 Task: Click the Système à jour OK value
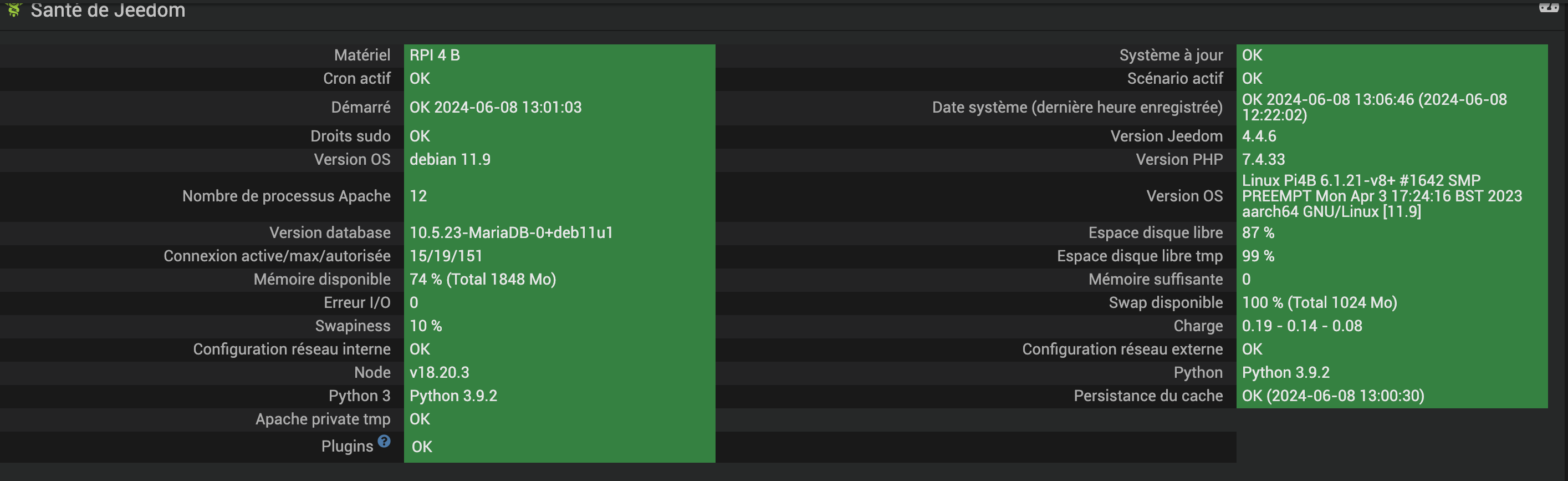click(x=1252, y=55)
